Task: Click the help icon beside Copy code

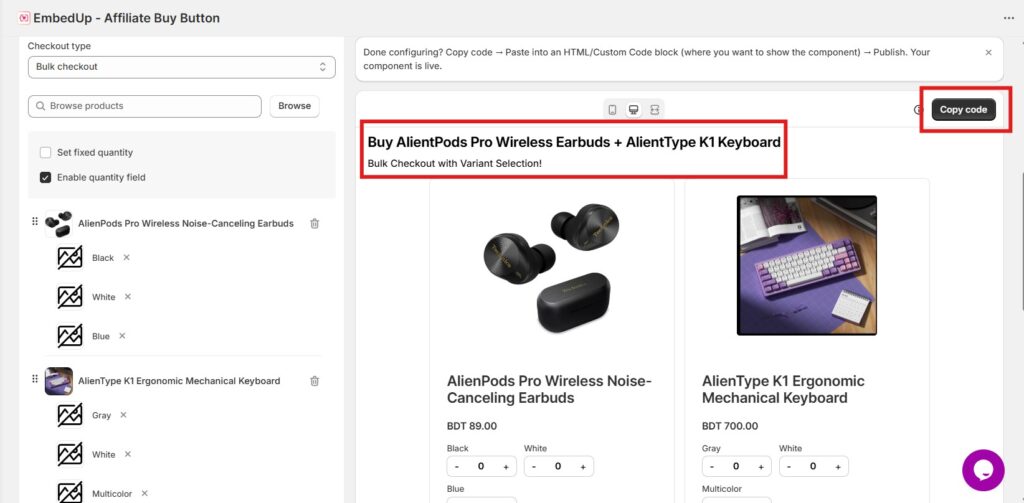Action: pos(918,110)
